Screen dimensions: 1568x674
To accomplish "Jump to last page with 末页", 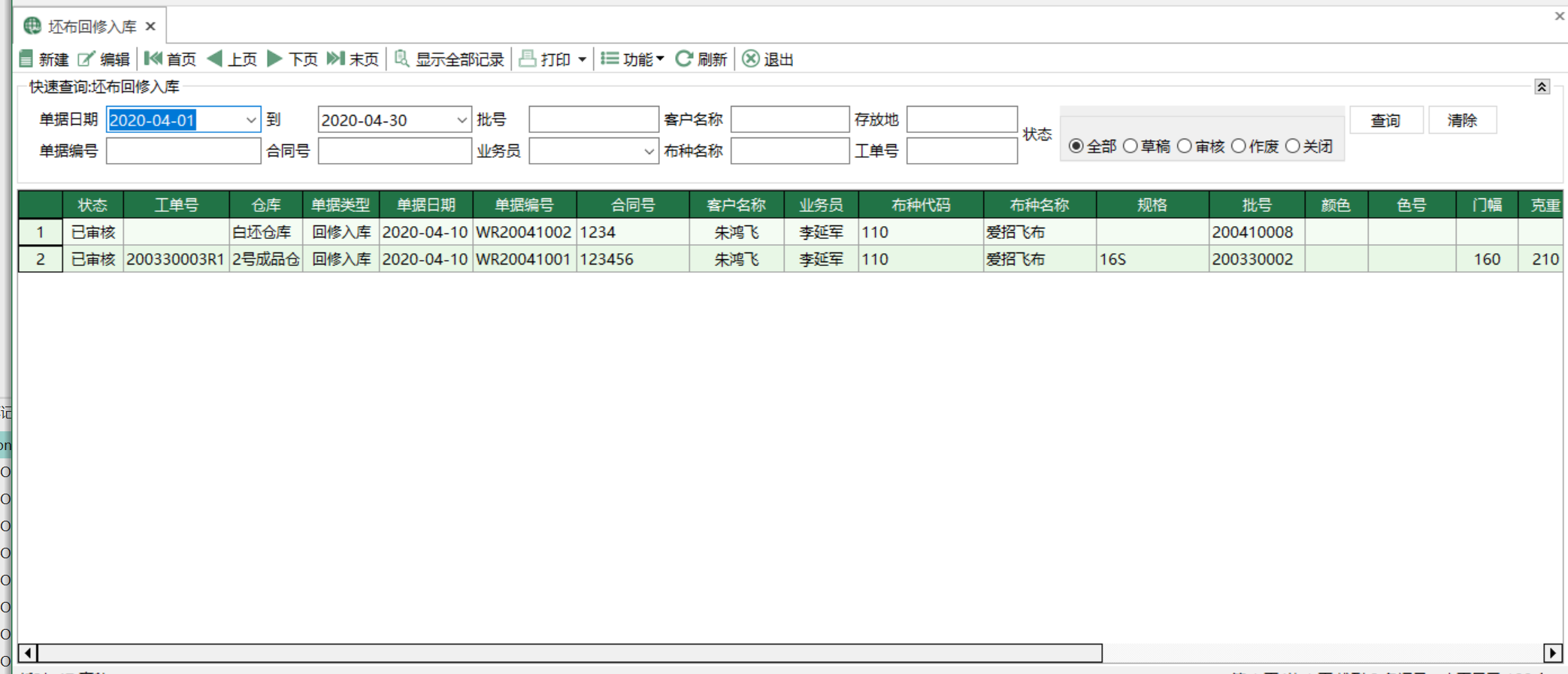I will pos(353,59).
